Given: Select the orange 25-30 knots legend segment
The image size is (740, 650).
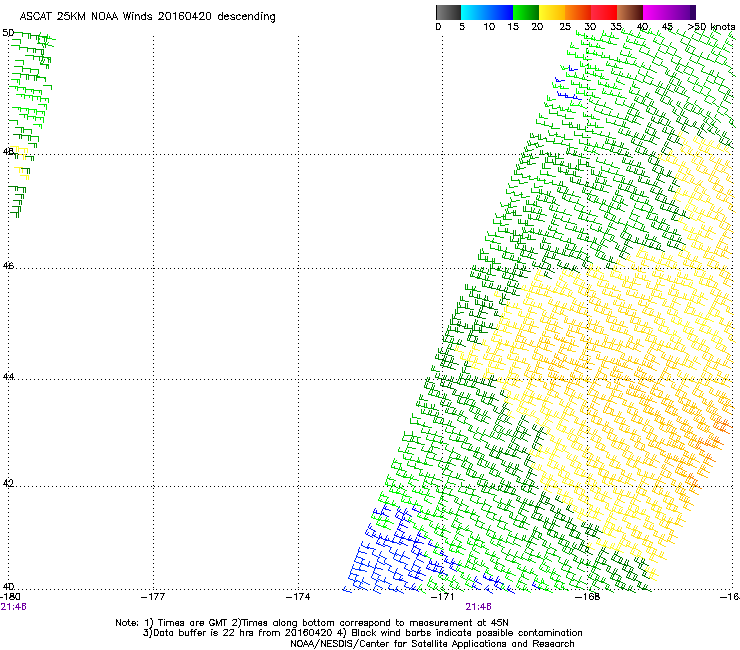Looking at the screenshot, I should pos(578,12).
